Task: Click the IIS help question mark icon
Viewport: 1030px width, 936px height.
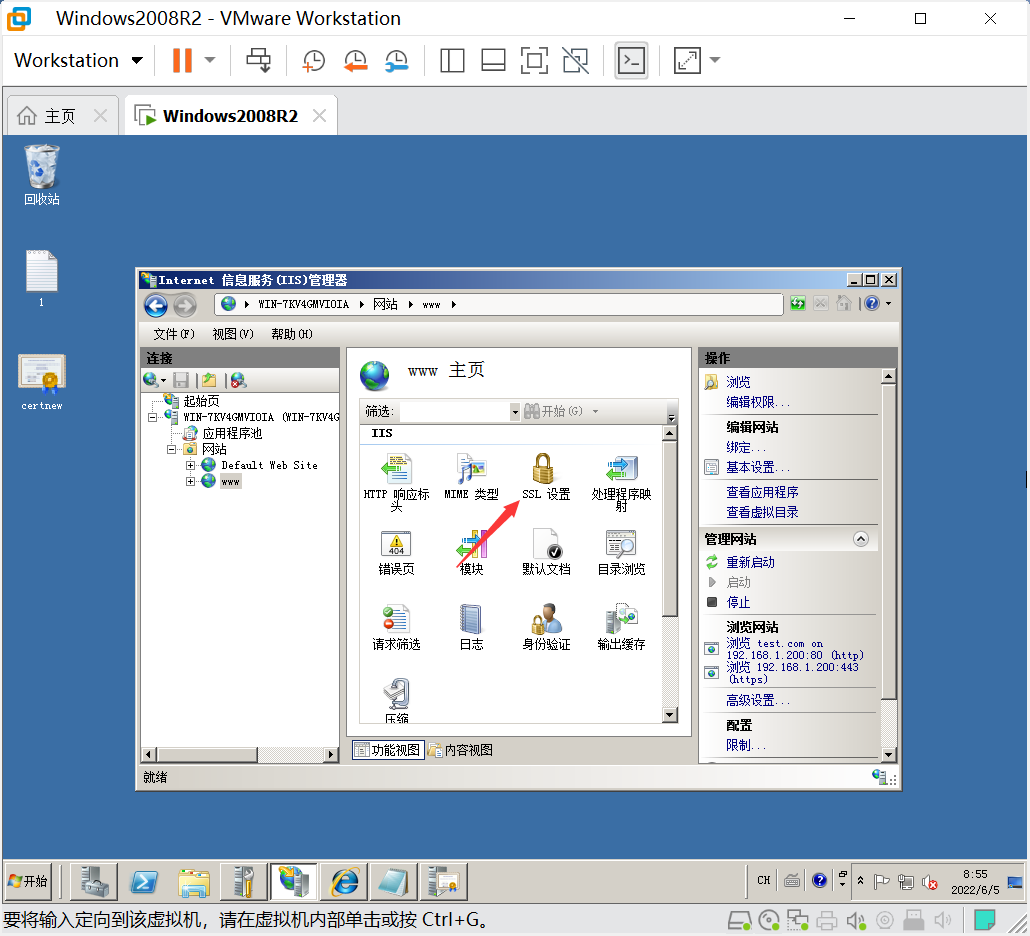Action: tap(872, 303)
